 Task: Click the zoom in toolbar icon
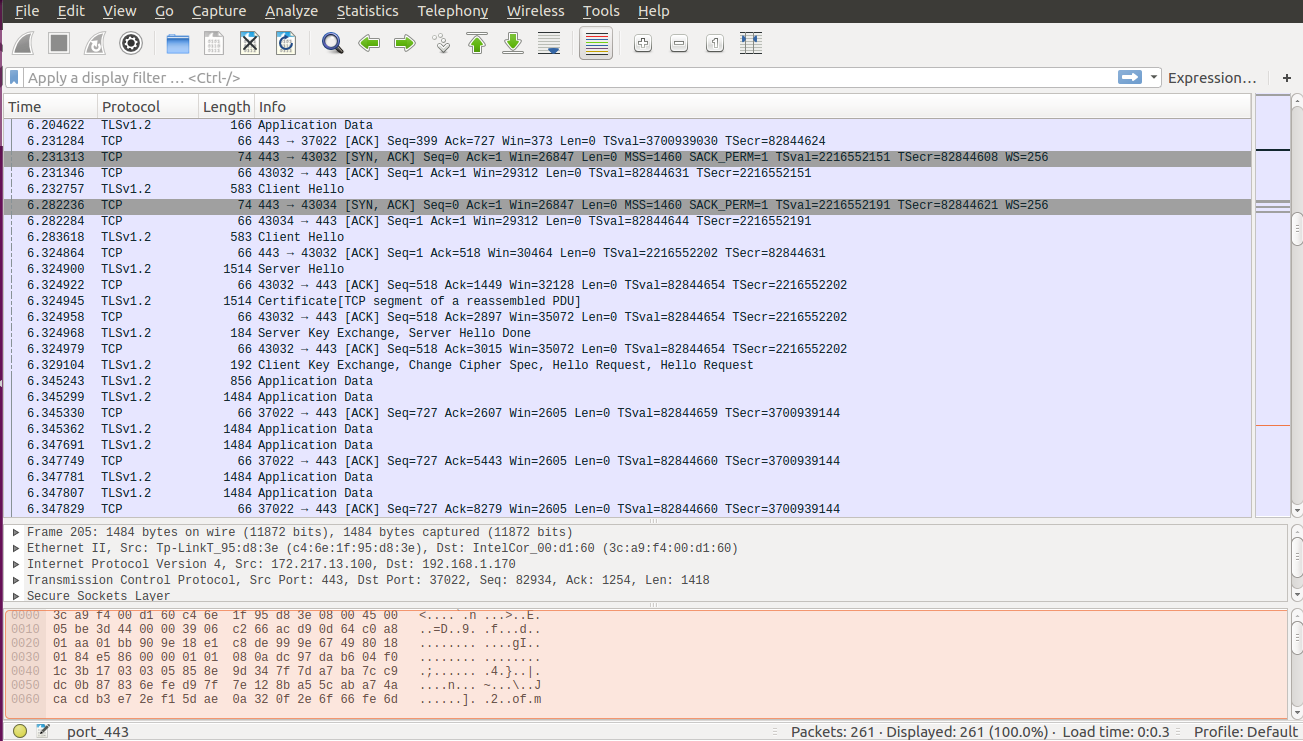tap(643, 43)
